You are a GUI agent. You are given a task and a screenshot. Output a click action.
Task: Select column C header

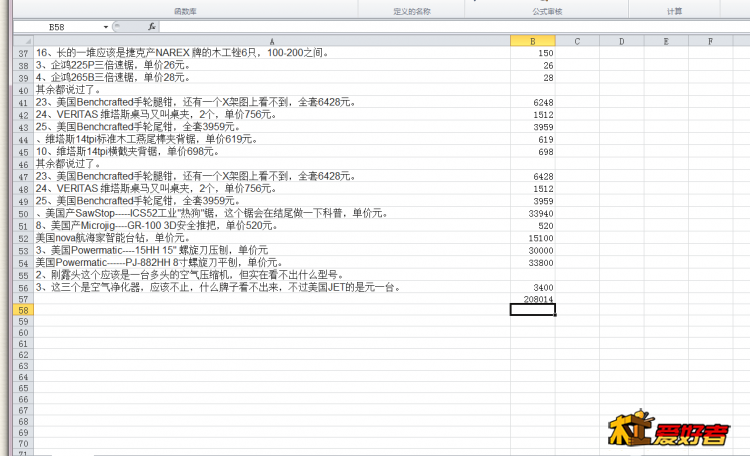577,41
